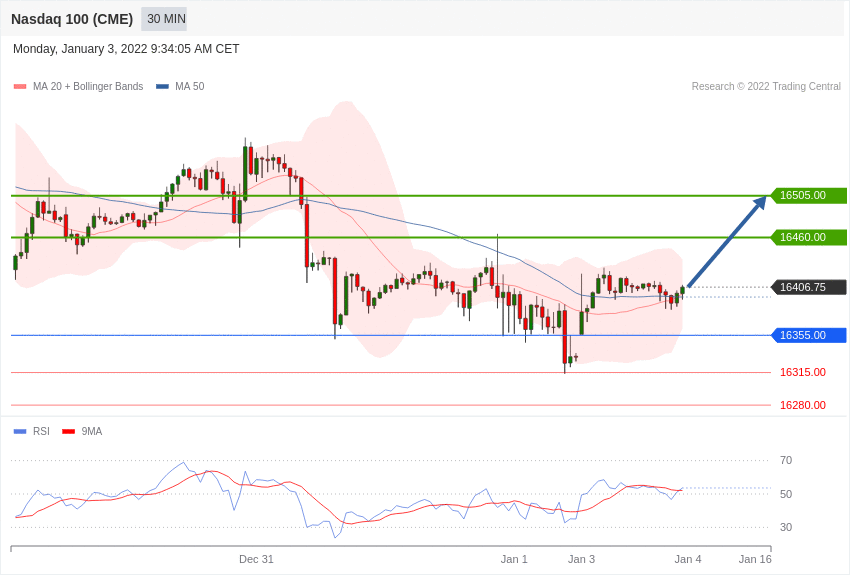Click the 16280.00 support level label
The image size is (850, 576).
coord(802,406)
